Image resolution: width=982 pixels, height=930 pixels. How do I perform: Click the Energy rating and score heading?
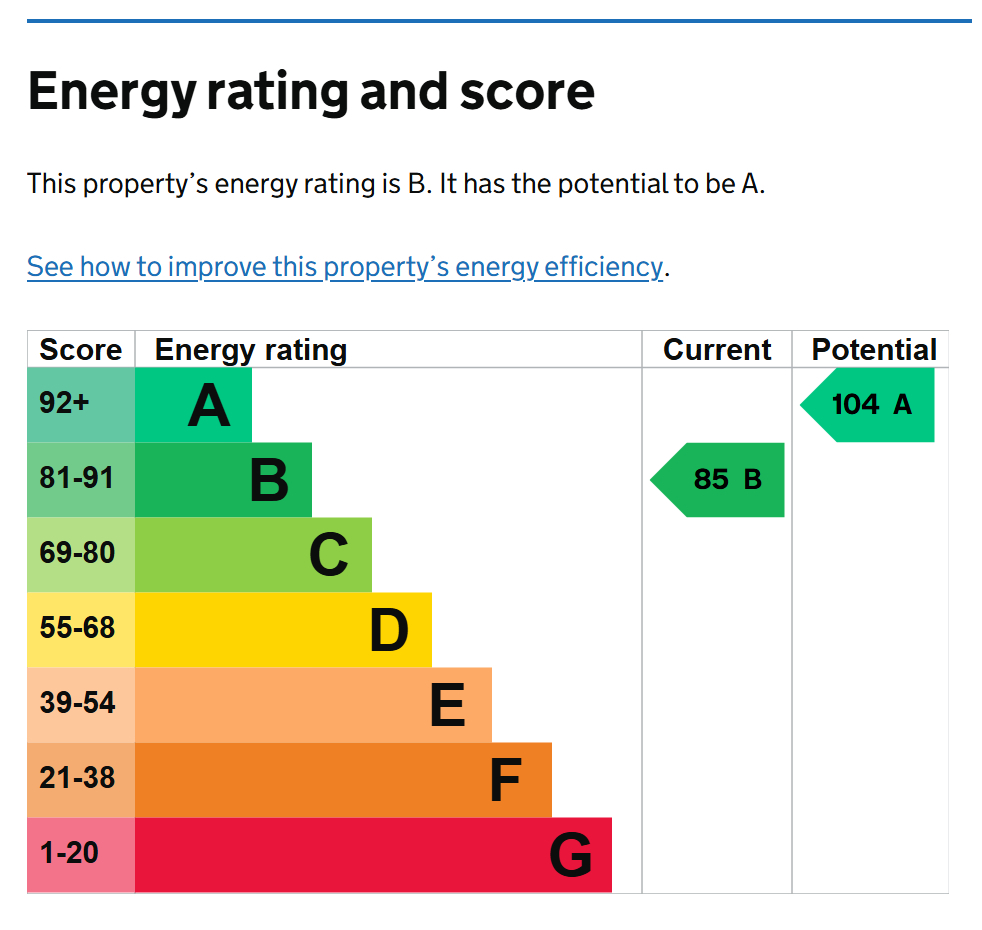(311, 91)
